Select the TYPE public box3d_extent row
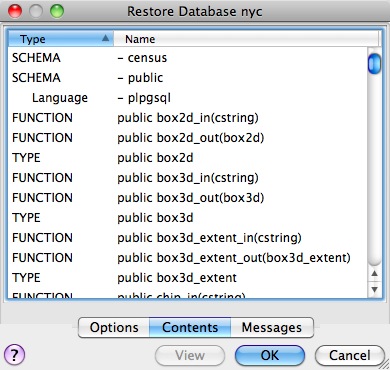 pyautogui.click(x=187, y=278)
